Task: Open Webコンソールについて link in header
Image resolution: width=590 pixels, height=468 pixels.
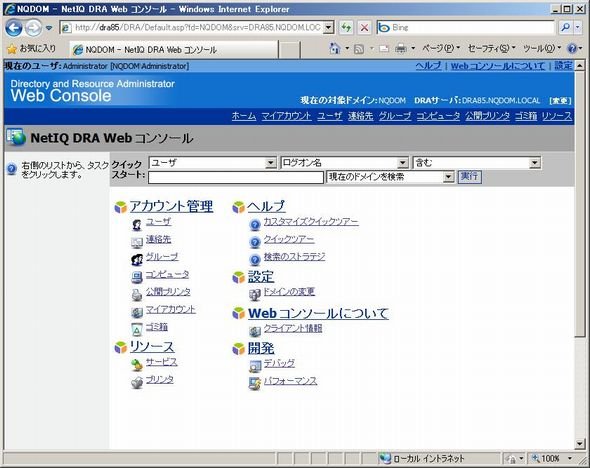Action: tap(498, 66)
